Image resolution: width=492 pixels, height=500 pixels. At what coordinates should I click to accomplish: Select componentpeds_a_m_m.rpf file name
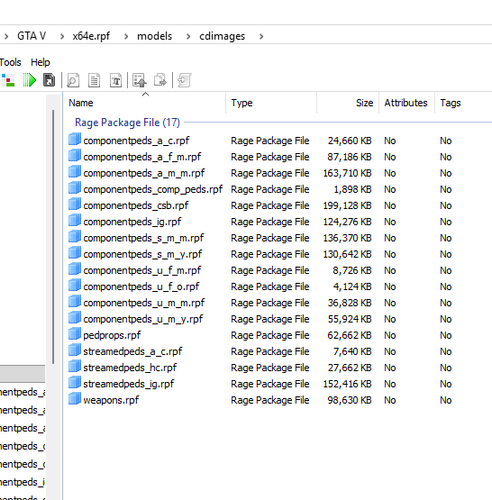click(x=144, y=173)
